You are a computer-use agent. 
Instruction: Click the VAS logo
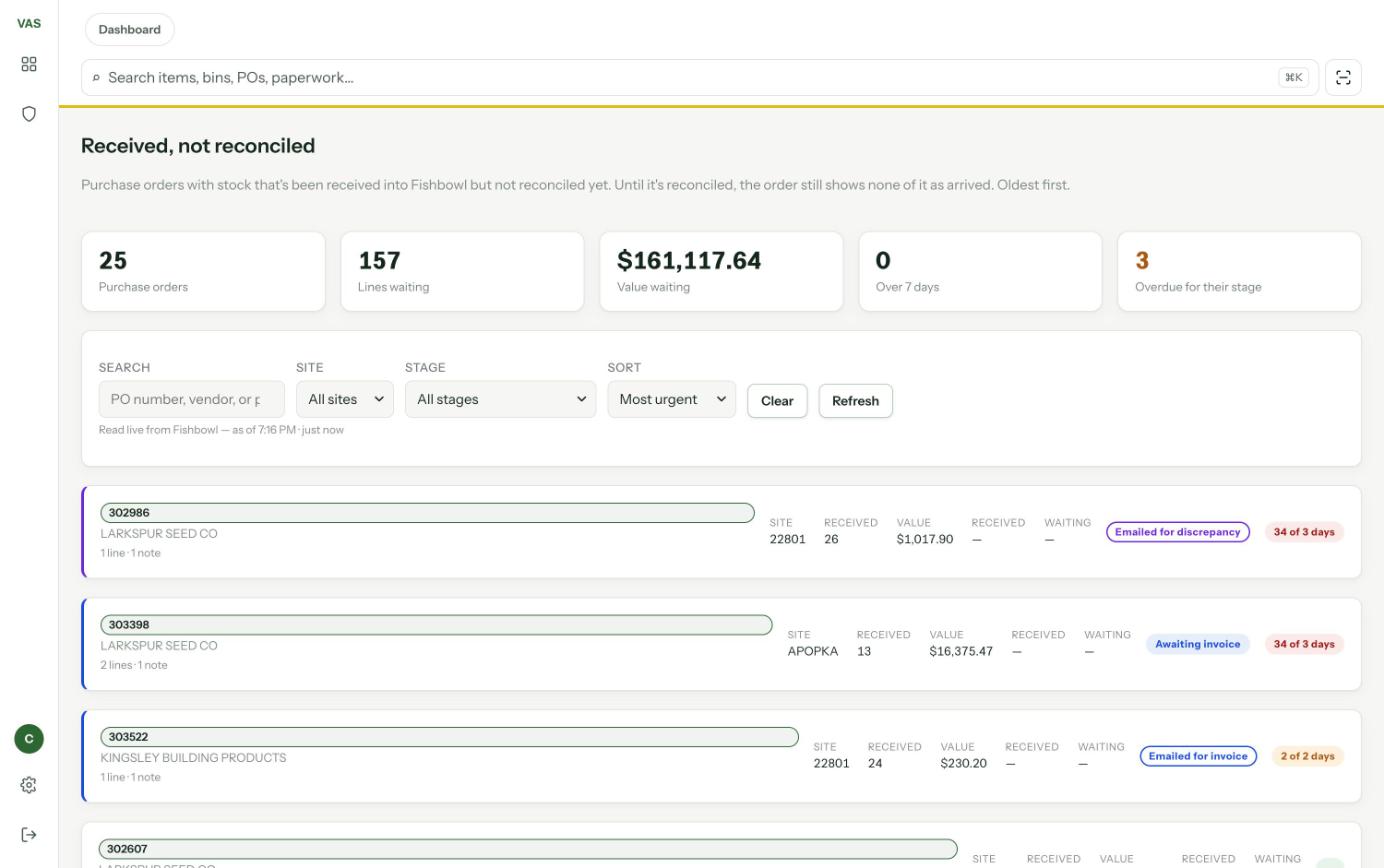[x=29, y=23]
